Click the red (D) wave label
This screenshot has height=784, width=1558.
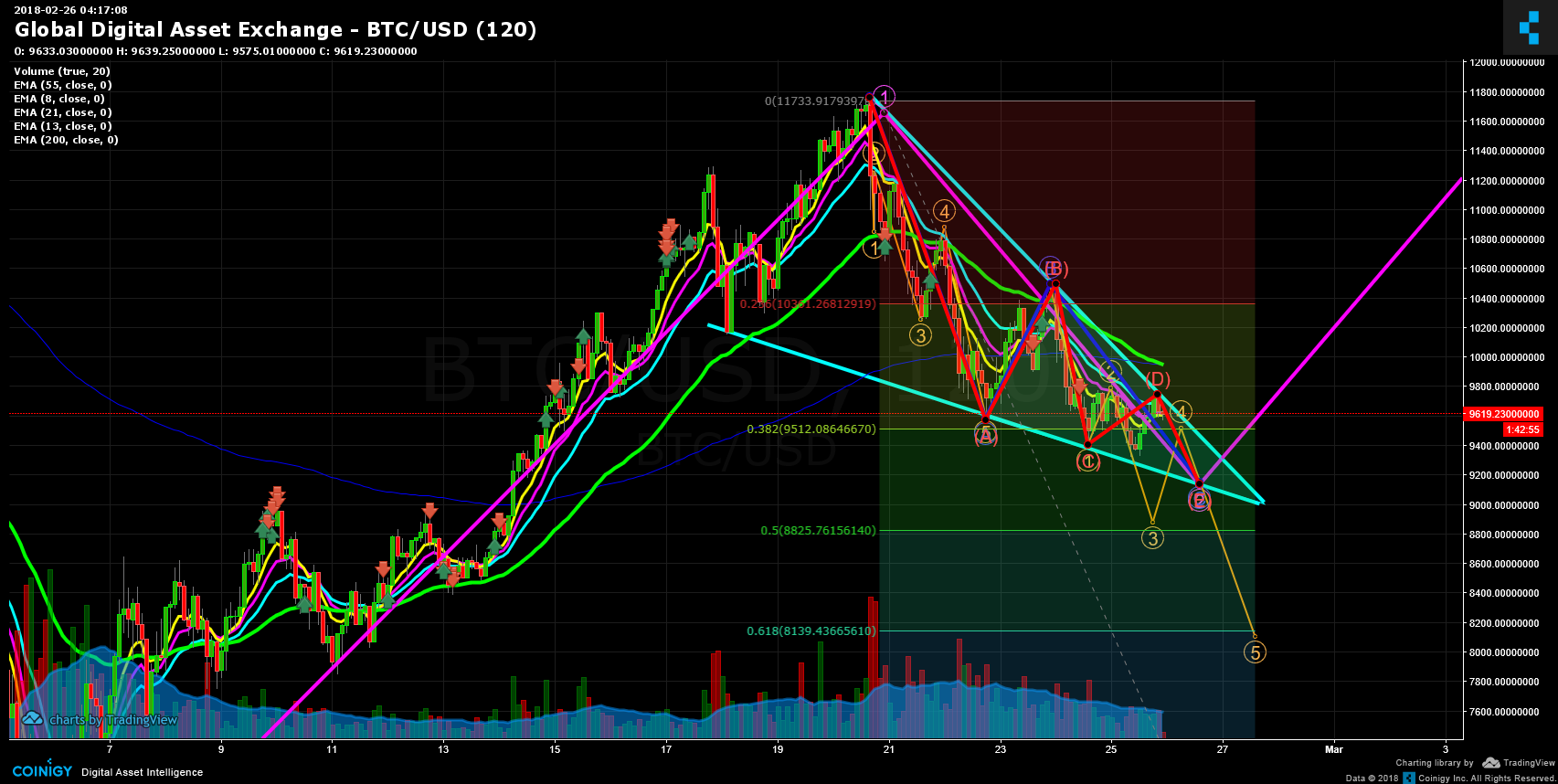click(1158, 379)
